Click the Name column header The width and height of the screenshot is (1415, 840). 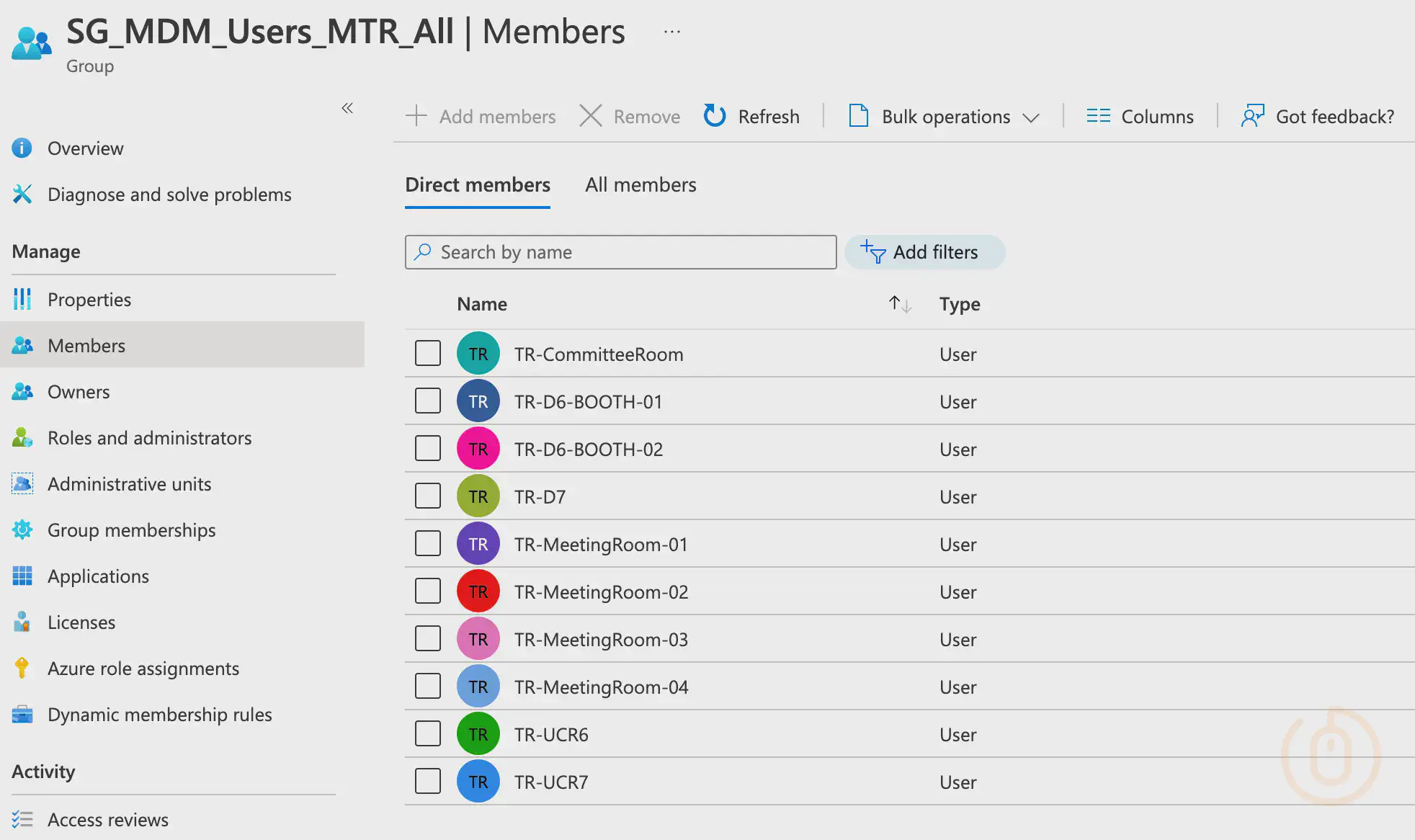(482, 304)
